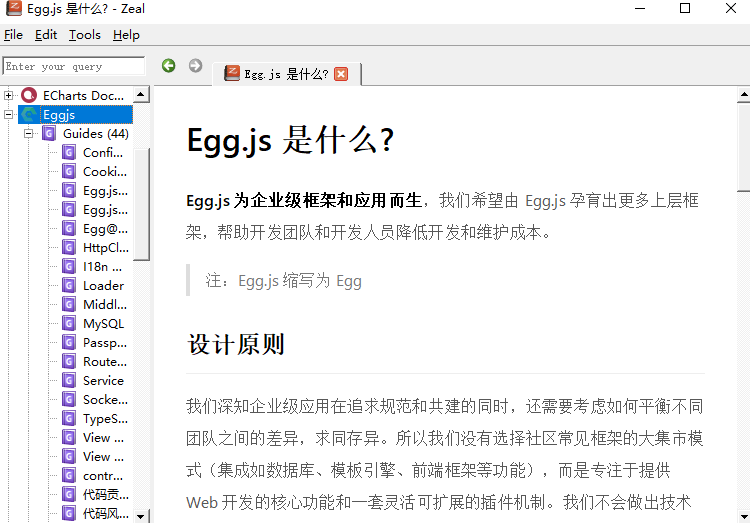Click the guide icon beside HttpCl...
Viewport: 750px width, 523px height.
point(69,247)
